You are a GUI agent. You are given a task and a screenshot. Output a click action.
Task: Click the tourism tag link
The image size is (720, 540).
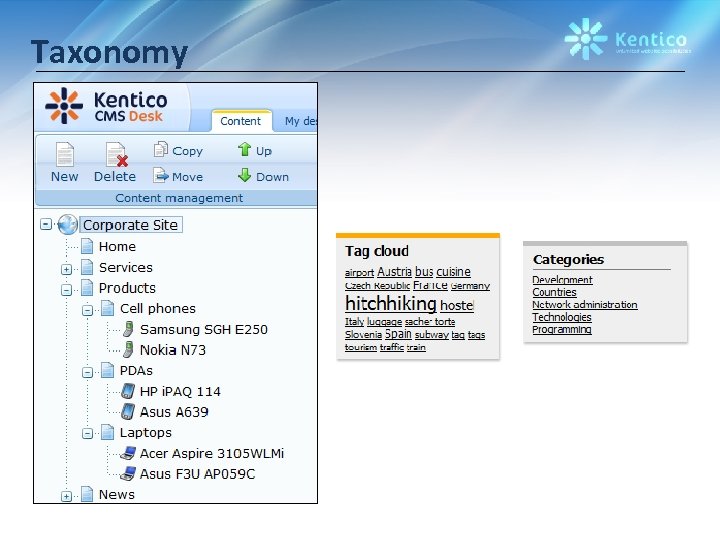(361, 347)
